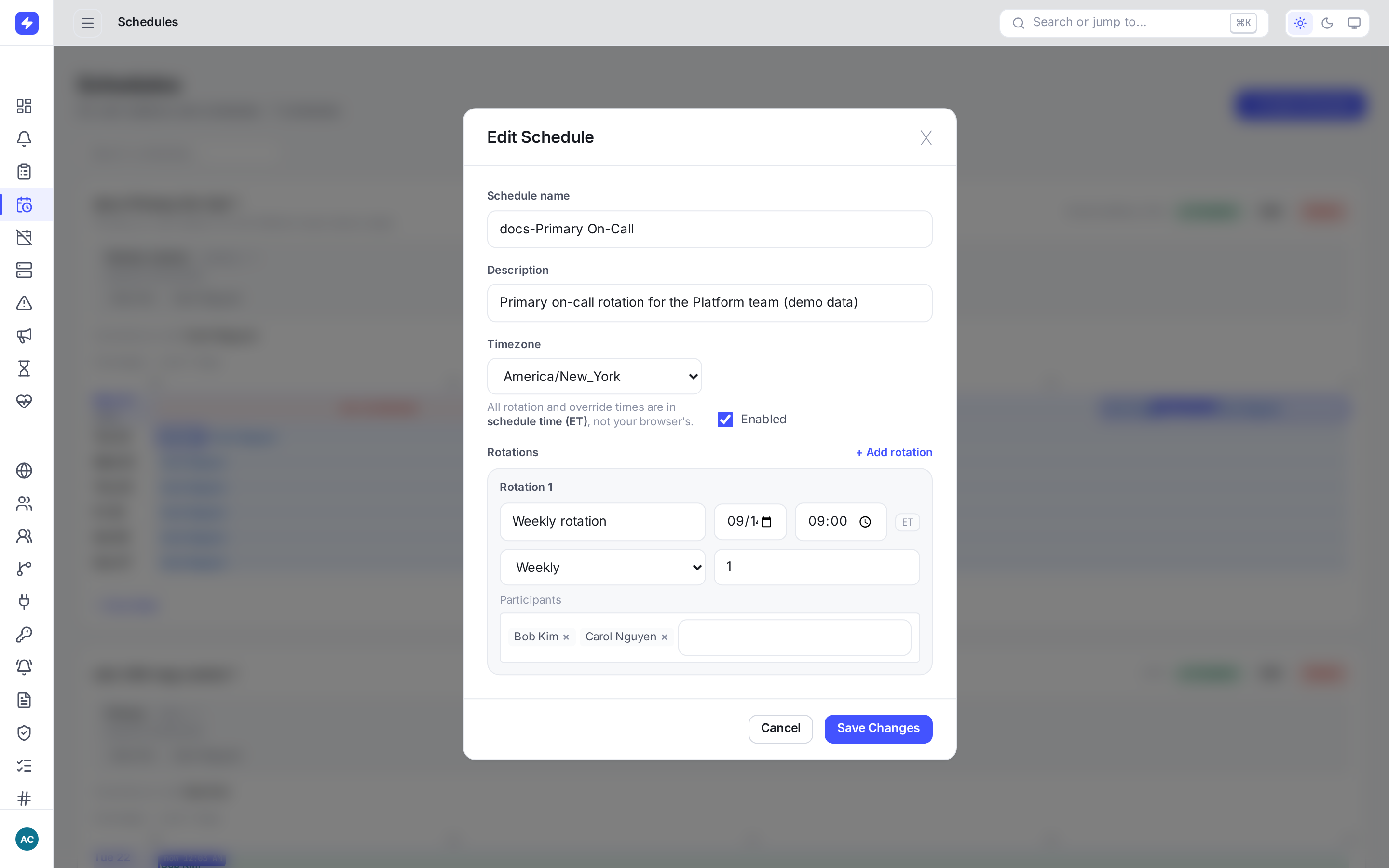Click Cancel button in dialog
This screenshot has height=868, width=1389.
[780, 729]
